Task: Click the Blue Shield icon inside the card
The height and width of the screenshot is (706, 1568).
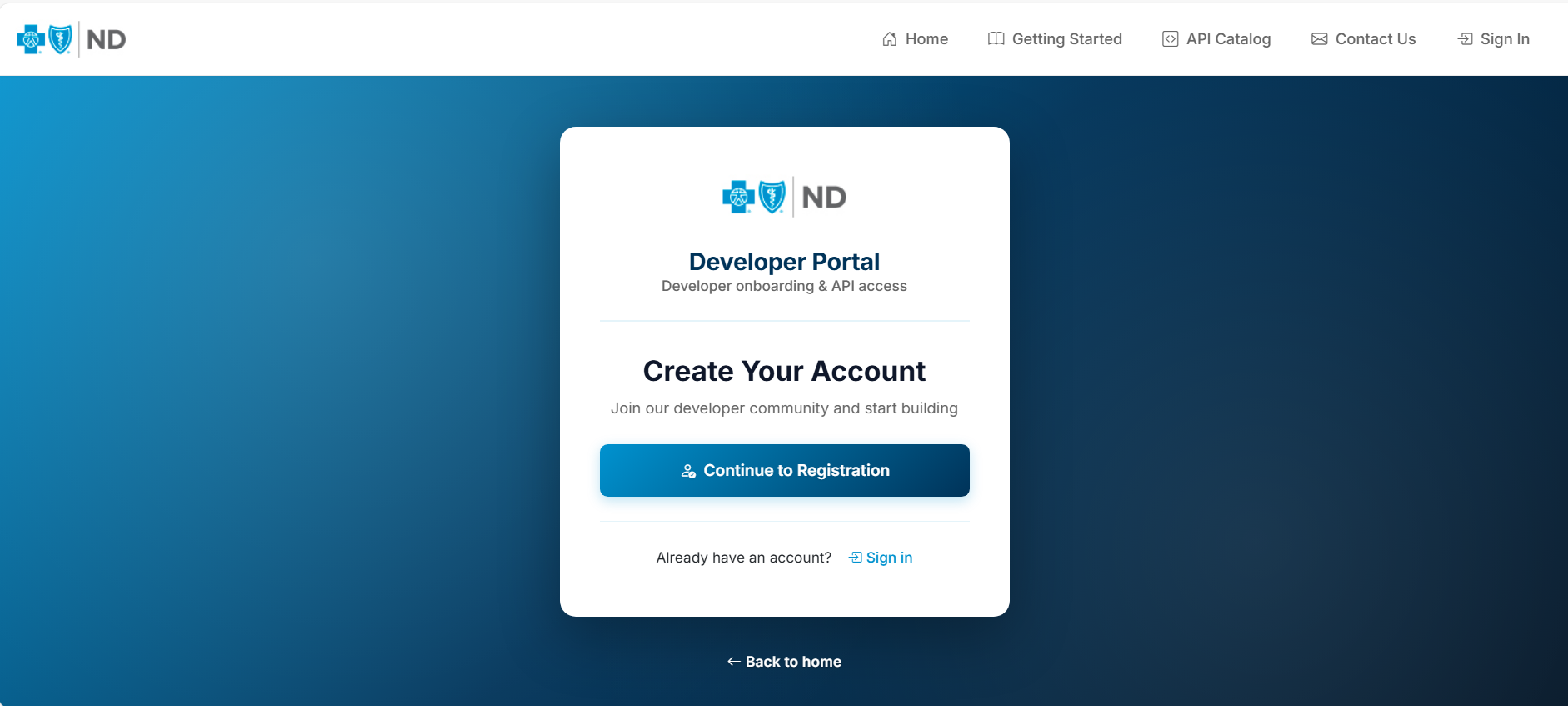Action: [x=772, y=198]
